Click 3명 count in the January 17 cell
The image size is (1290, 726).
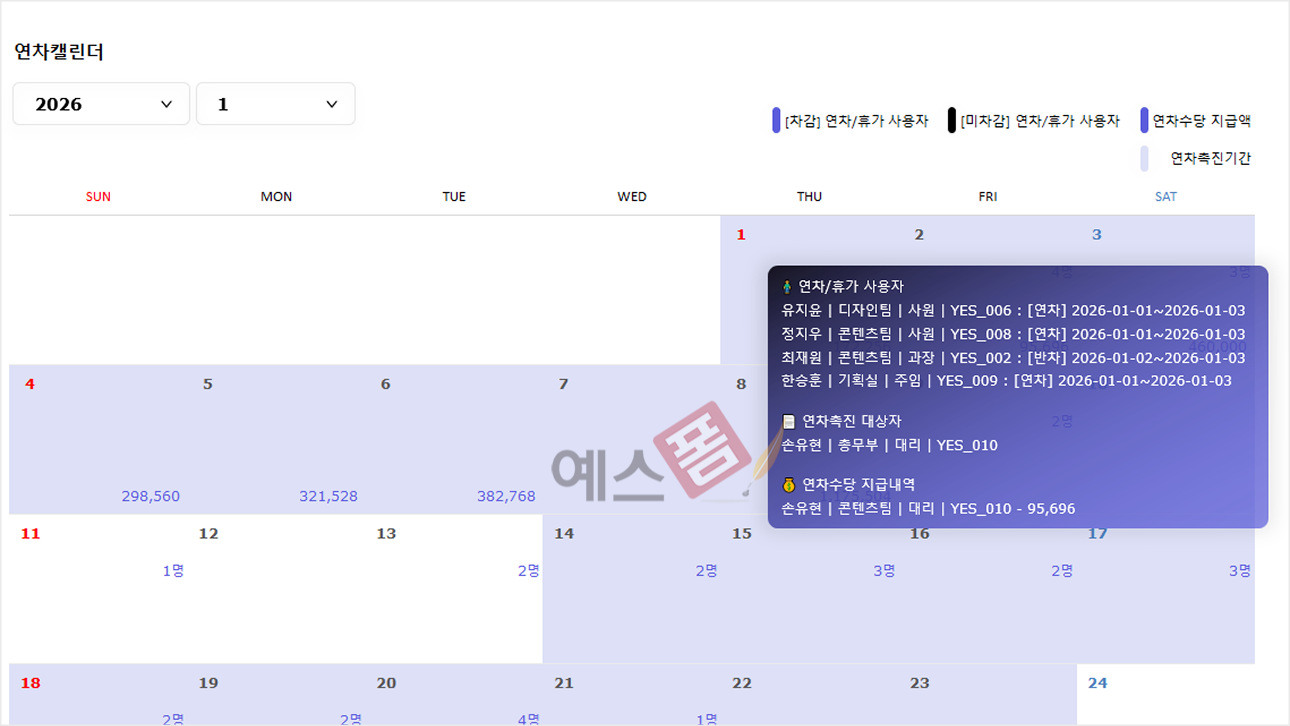click(1240, 571)
